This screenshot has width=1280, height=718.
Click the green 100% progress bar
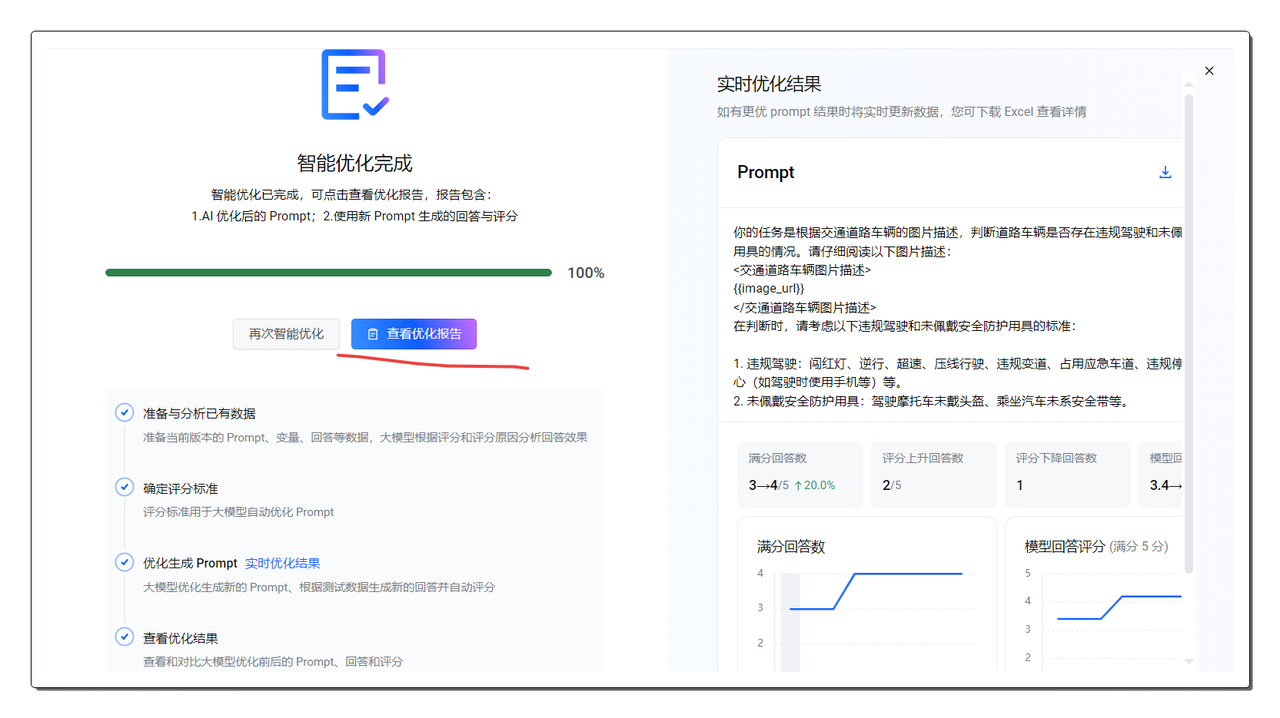click(x=328, y=272)
